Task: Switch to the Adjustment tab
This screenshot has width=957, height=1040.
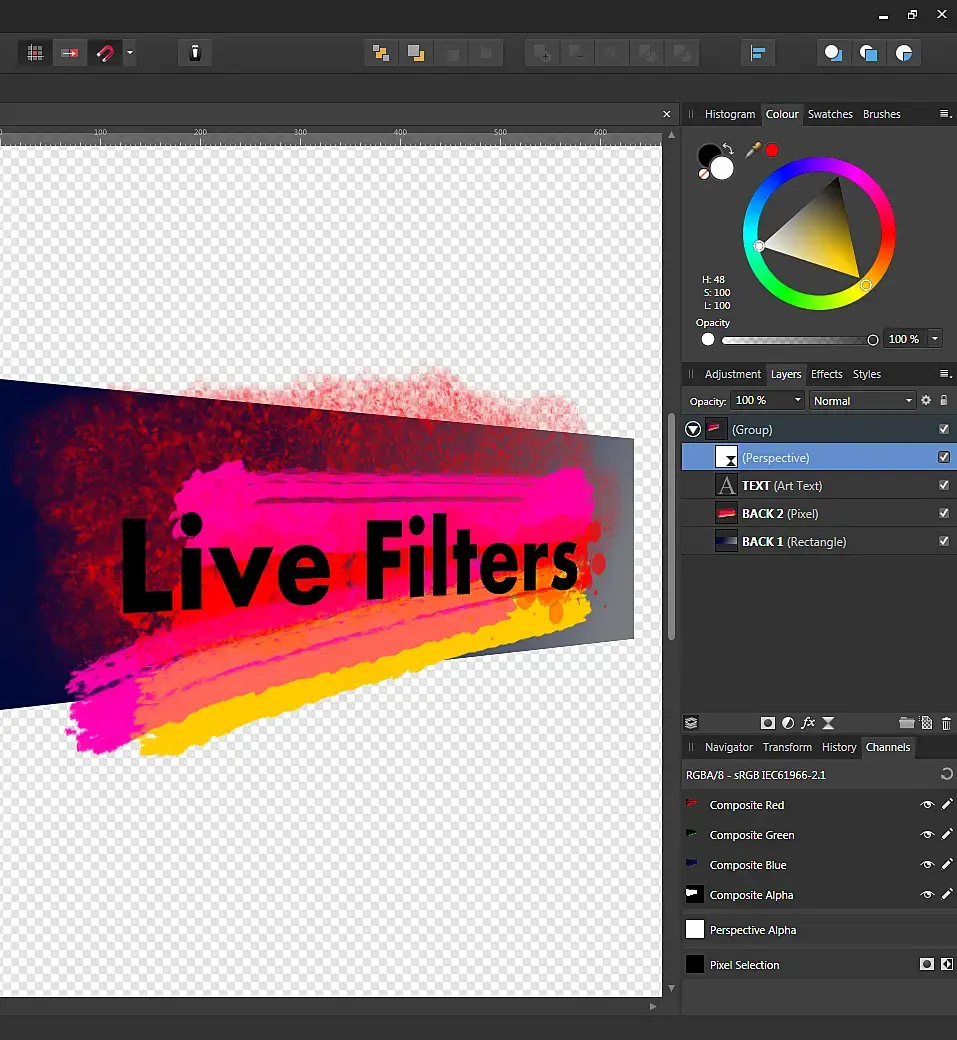Action: 733,374
